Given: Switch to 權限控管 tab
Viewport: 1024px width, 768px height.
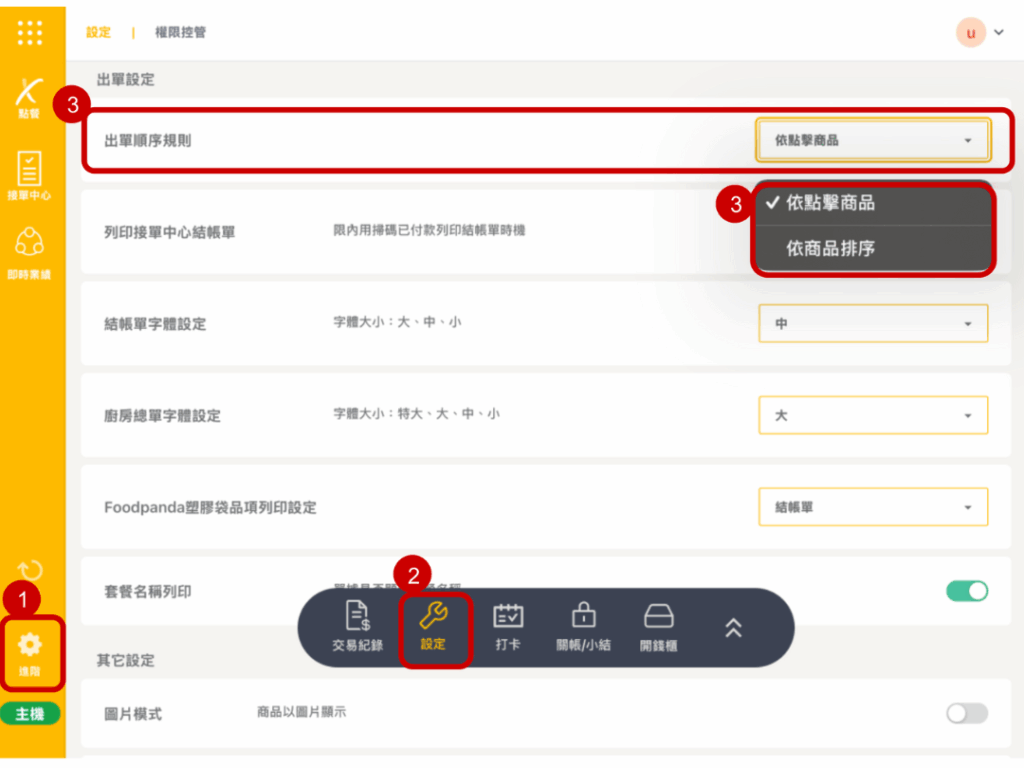Looking at the screenshot, I should click(180, 32).
